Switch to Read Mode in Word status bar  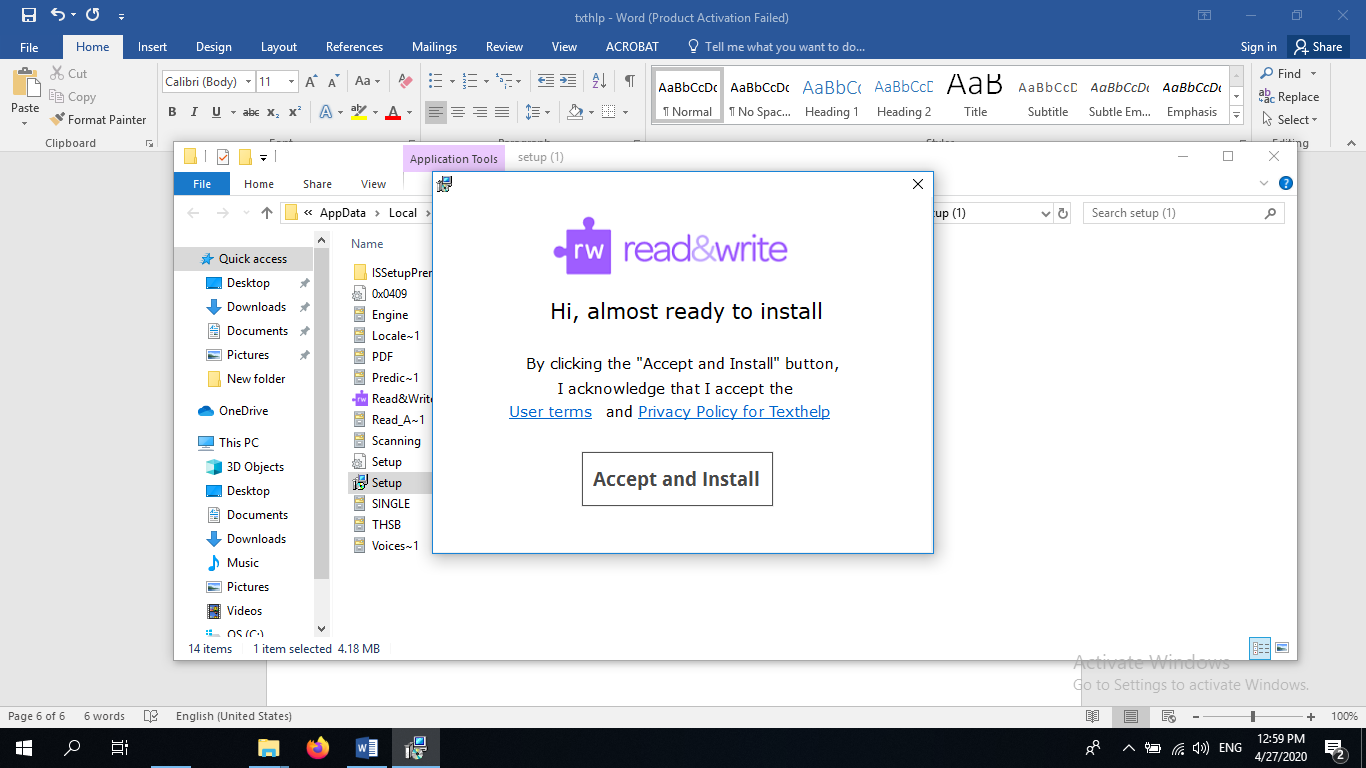(x=1092, y=716)
